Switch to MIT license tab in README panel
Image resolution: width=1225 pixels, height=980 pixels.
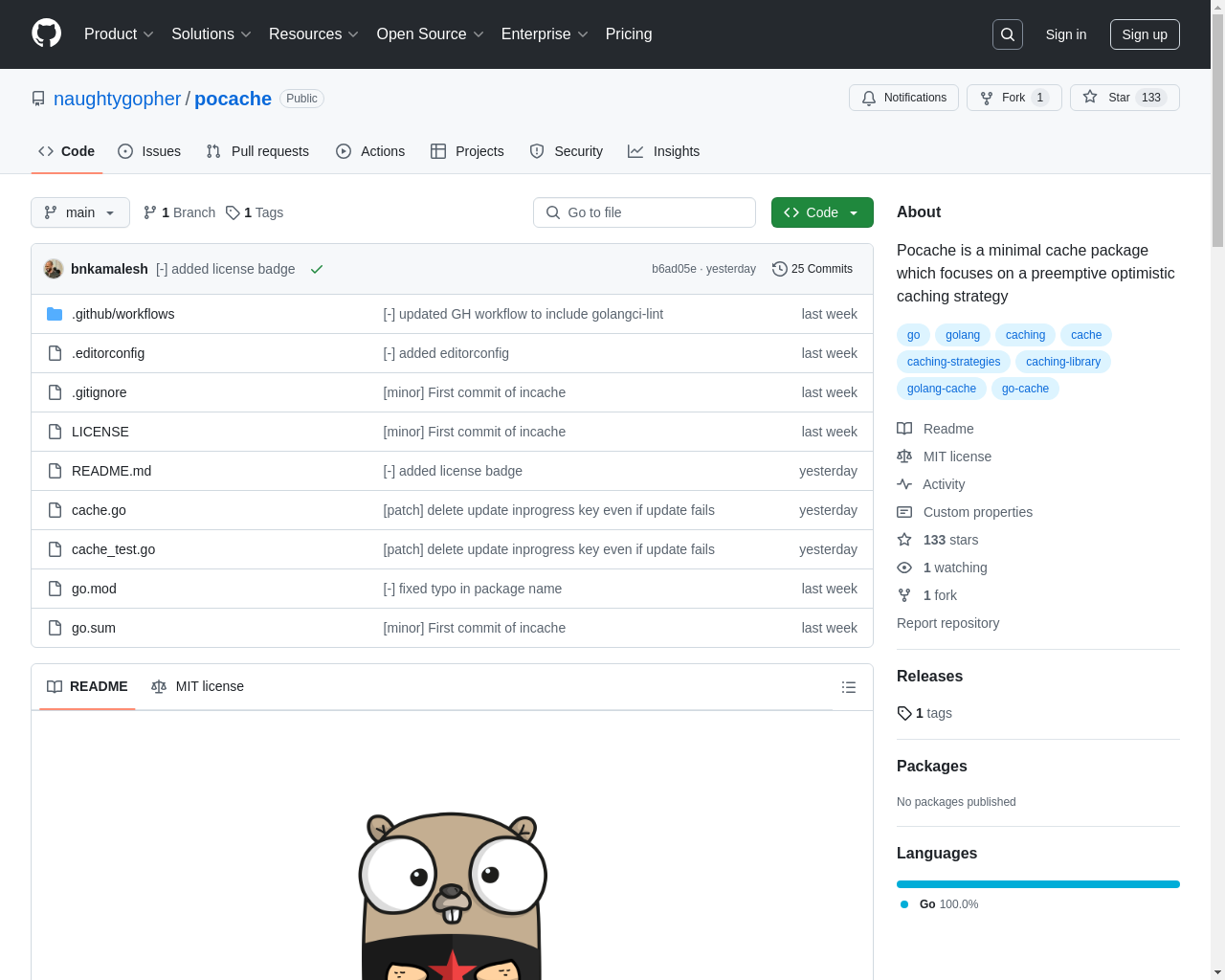pos(198,686)
